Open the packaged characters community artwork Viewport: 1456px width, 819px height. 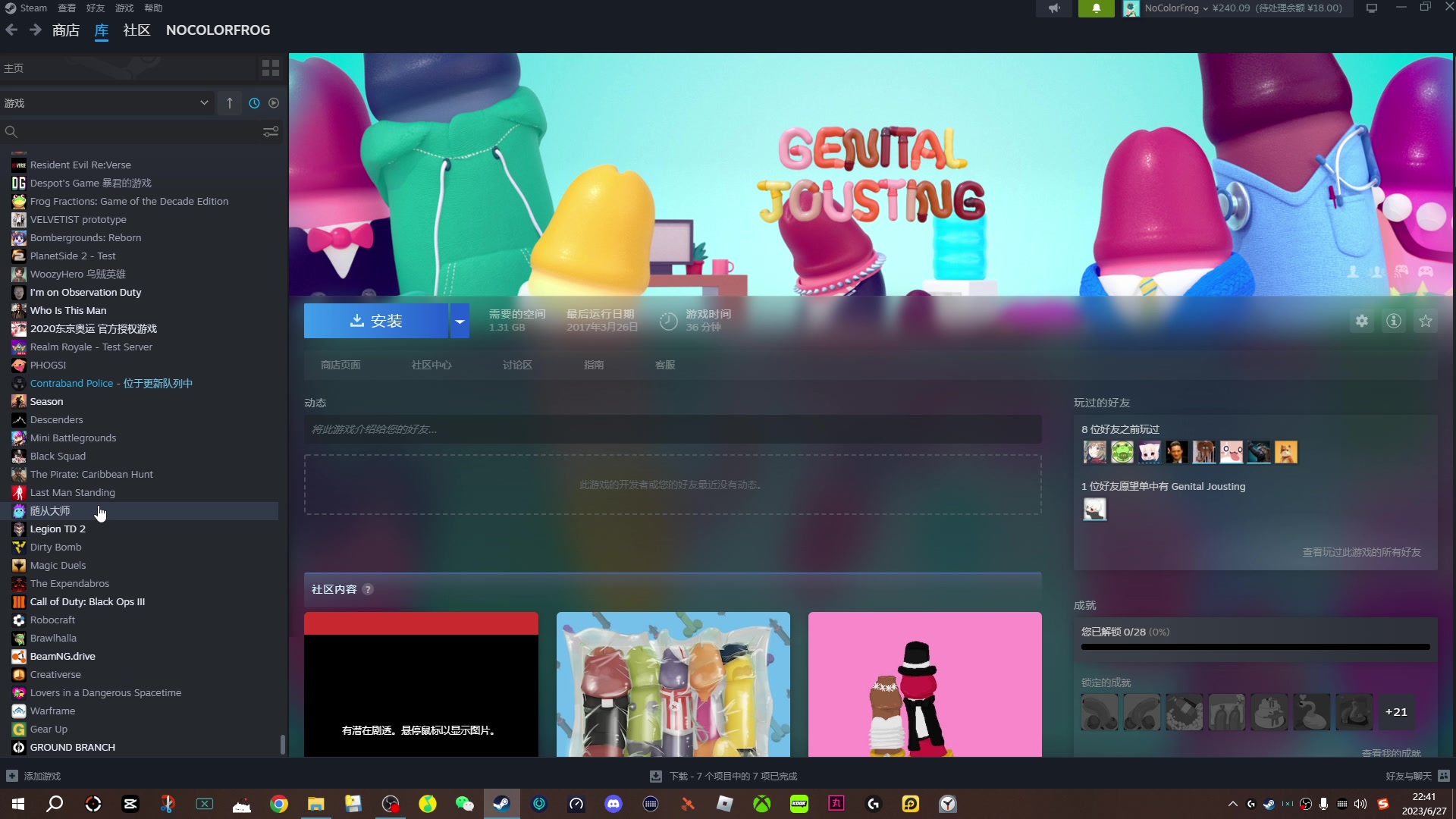pyautogui.click(x=673, y=684)
